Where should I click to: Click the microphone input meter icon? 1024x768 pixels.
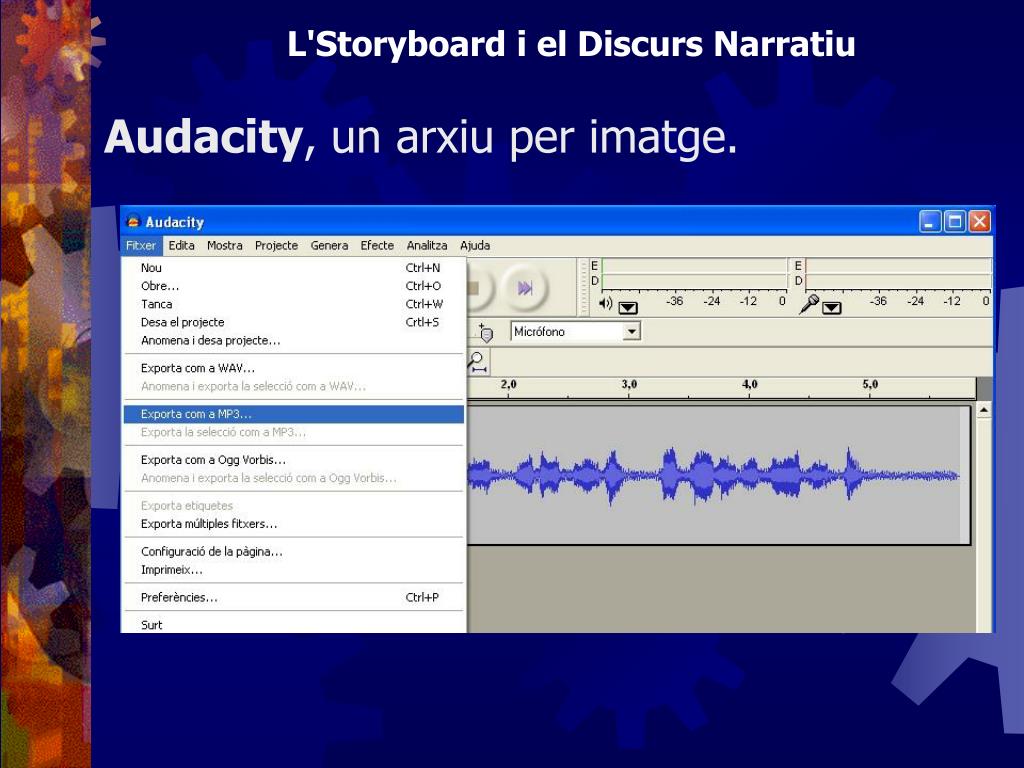(x=808, y=304)
